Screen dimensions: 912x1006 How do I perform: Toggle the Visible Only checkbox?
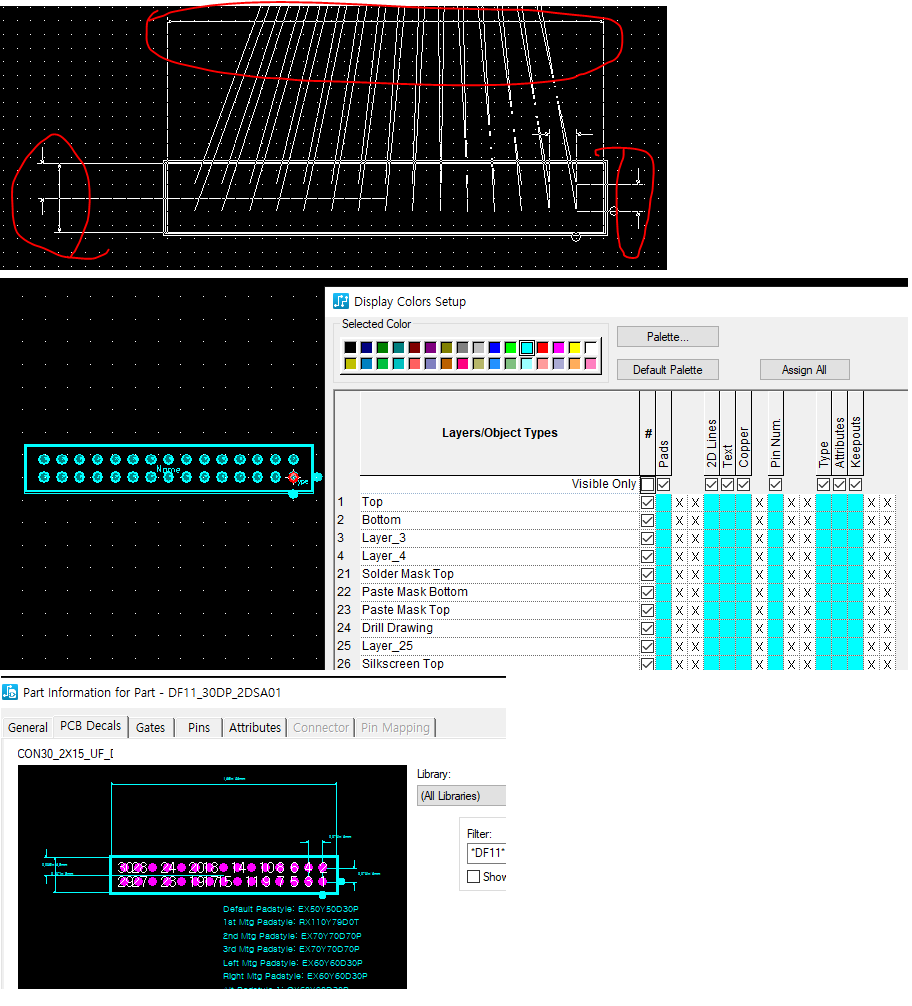pyautogui.click(x=647, y=484)
